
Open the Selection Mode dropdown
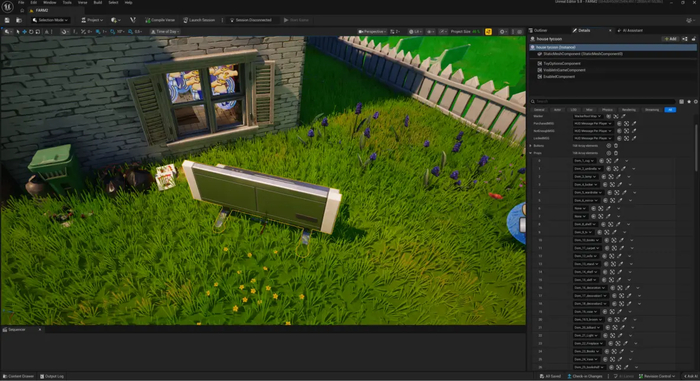click(x=50, y=20)
